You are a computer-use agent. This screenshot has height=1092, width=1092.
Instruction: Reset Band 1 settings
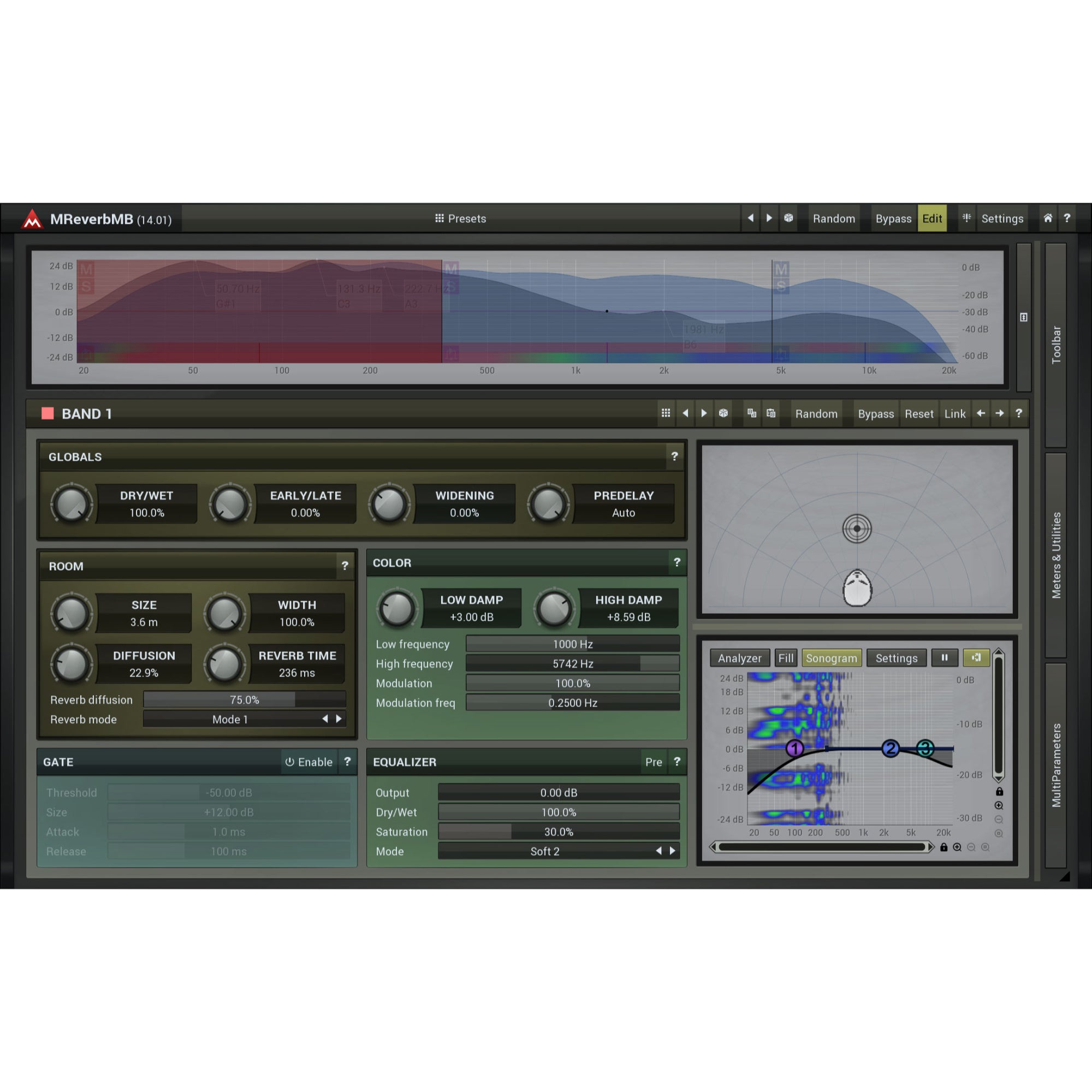[x=918, y=414]
